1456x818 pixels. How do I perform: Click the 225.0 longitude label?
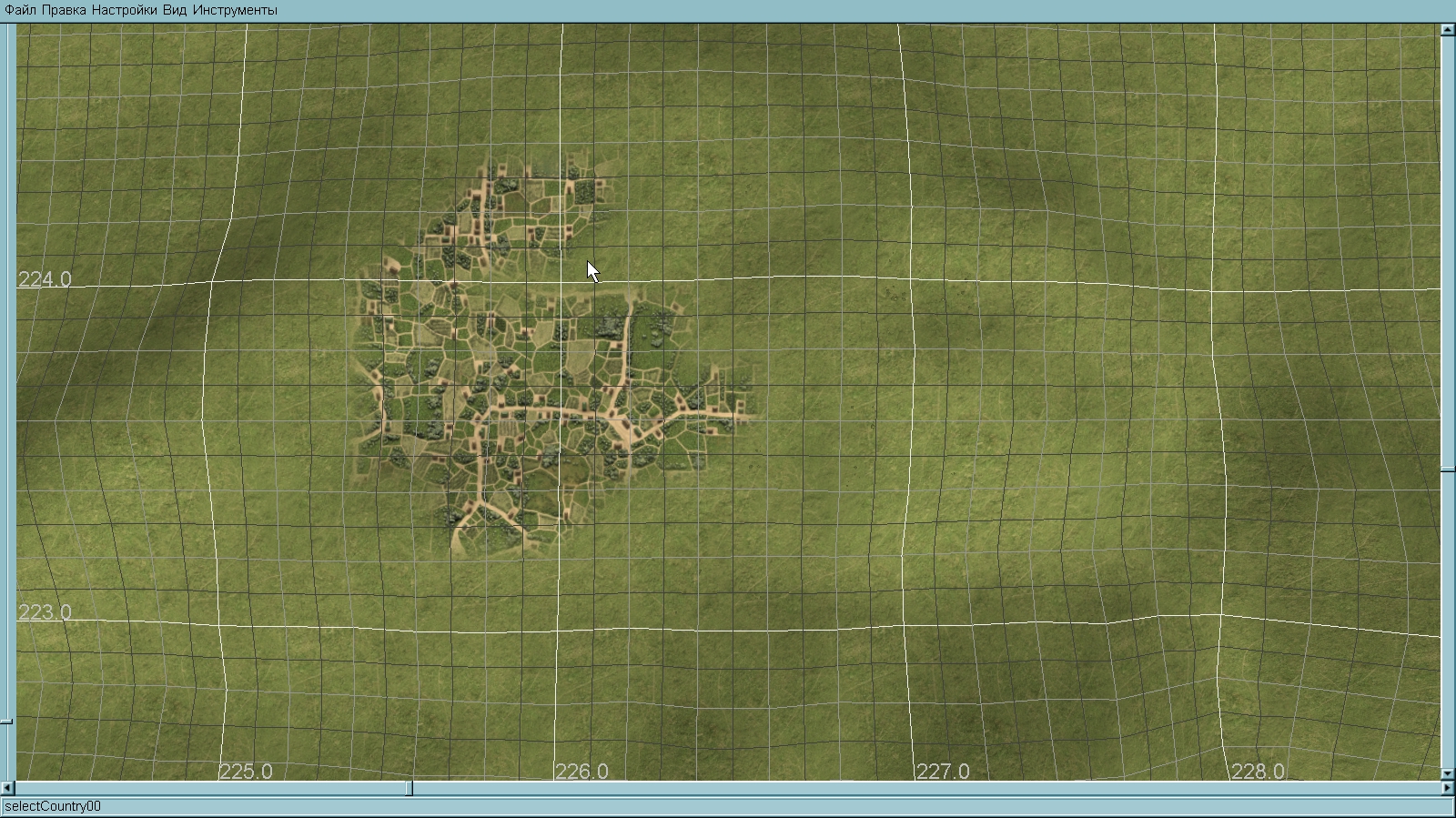point(246,772)
